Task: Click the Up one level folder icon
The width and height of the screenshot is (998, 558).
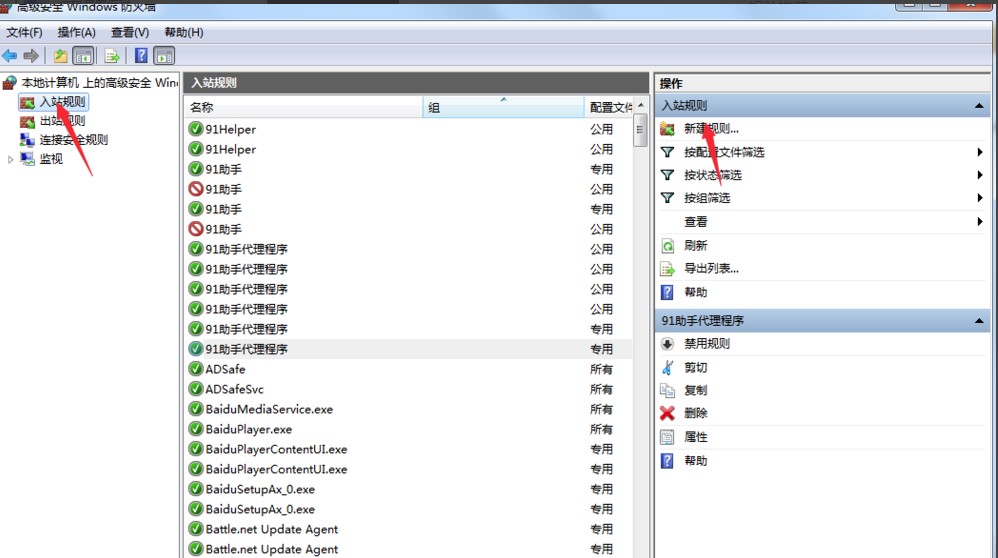Action: 60,56
